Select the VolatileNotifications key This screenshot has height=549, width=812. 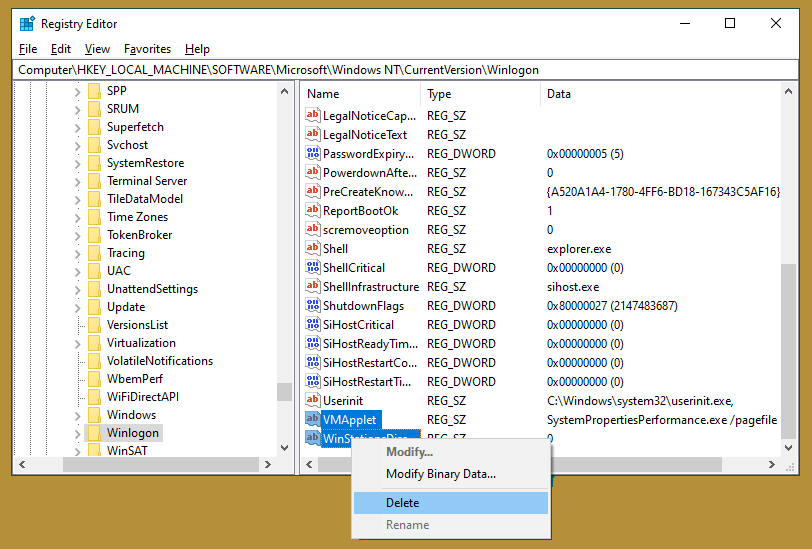pyautogui.click(x=160, y=361)
